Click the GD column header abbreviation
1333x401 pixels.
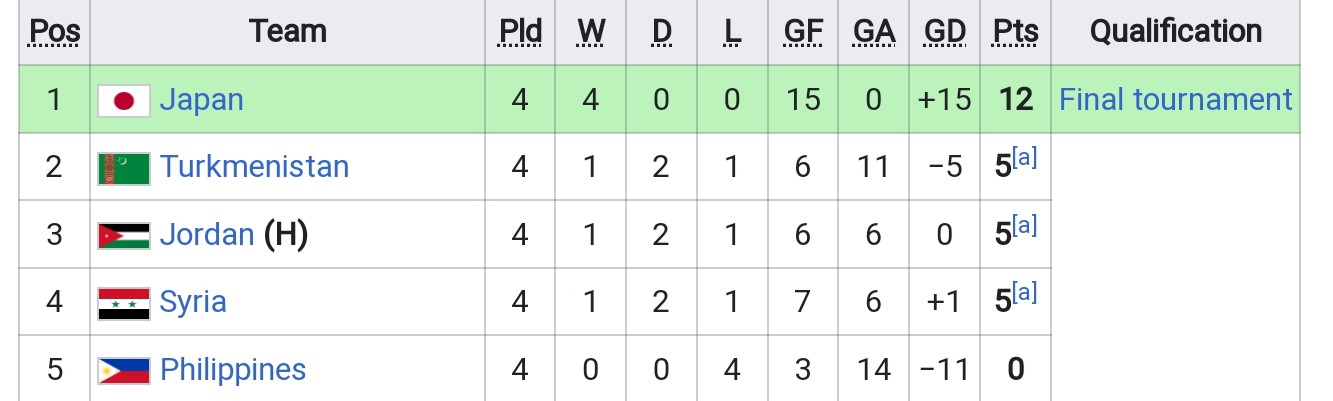(x=945, y=33)
